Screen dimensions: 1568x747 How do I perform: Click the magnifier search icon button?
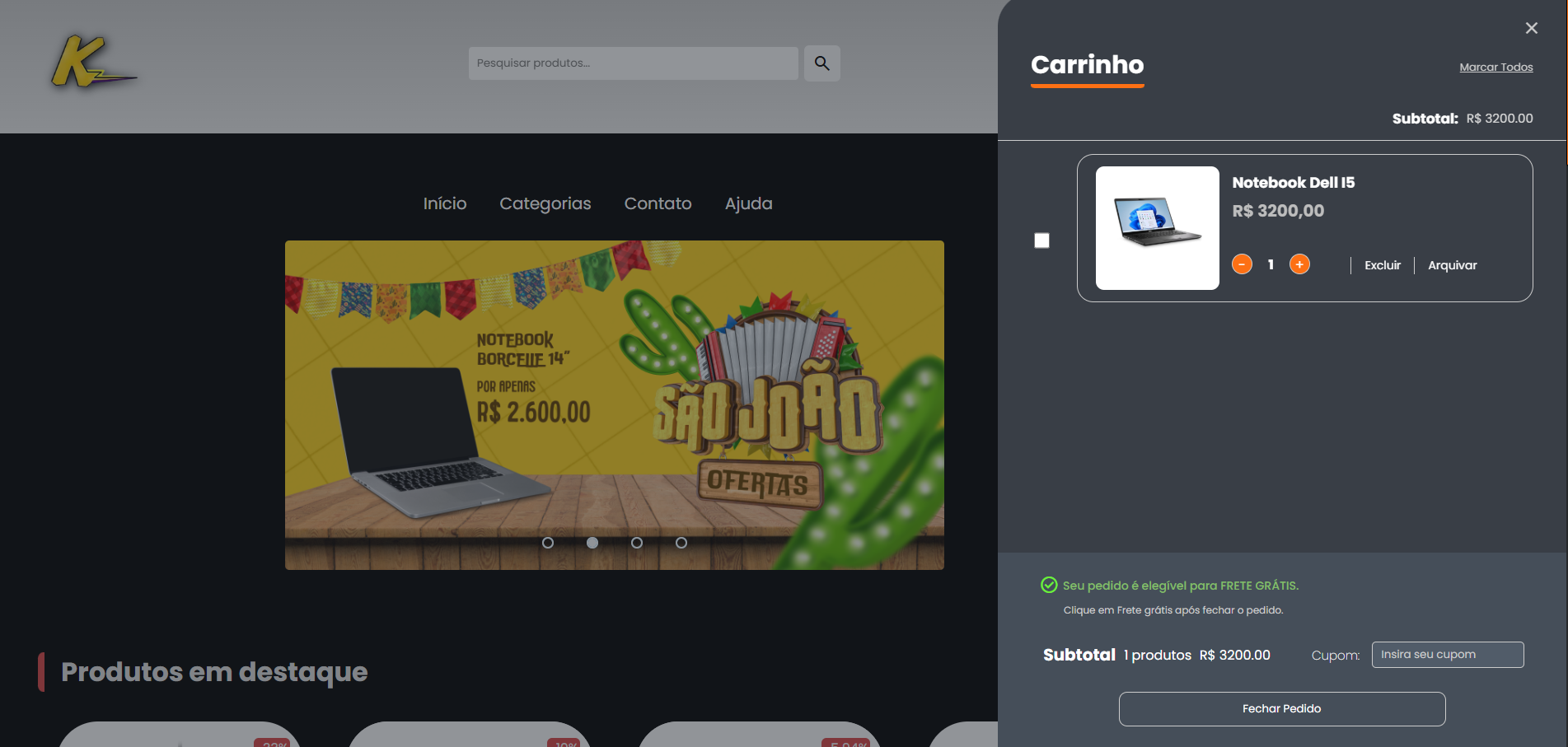click(x=821, y=63)
